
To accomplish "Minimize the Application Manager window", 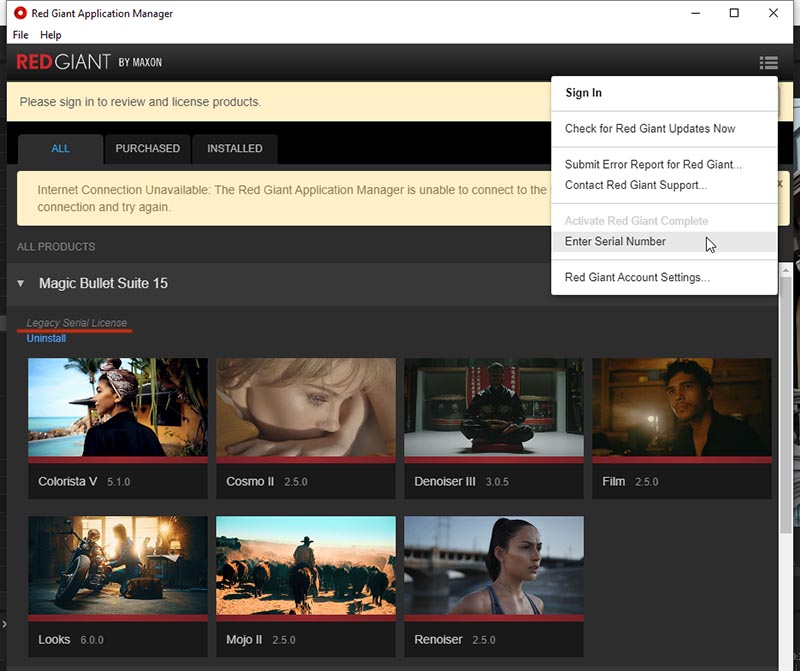I will coord(695,13).
